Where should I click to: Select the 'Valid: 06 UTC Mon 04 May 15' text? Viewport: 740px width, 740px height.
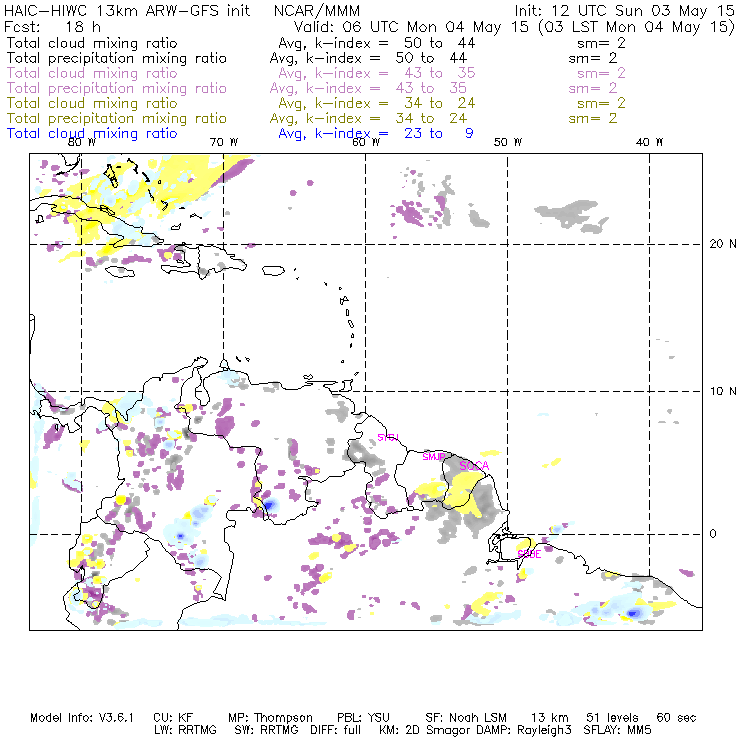tap(412, 26)
